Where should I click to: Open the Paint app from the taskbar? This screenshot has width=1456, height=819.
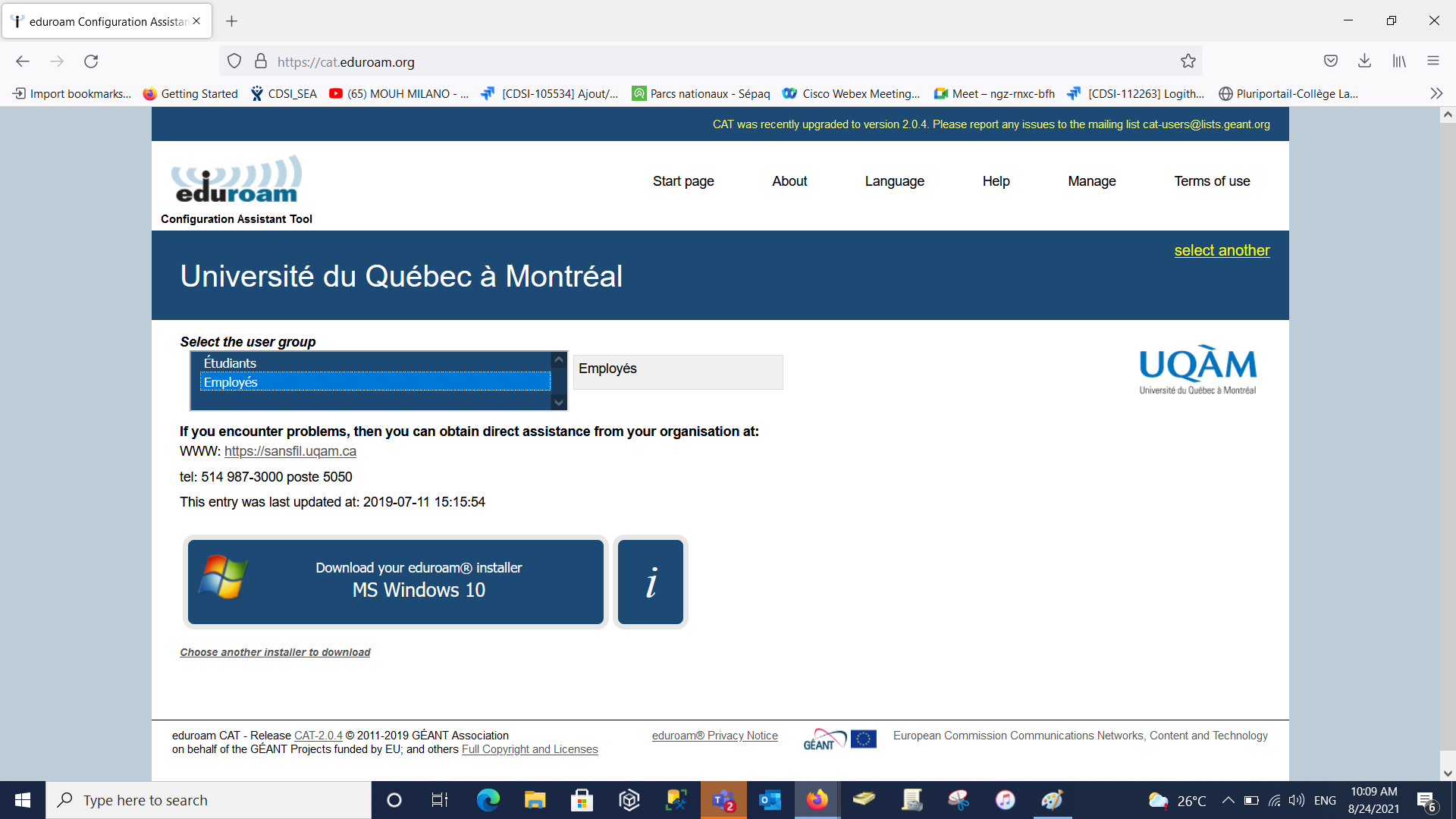click(1053, 800)
